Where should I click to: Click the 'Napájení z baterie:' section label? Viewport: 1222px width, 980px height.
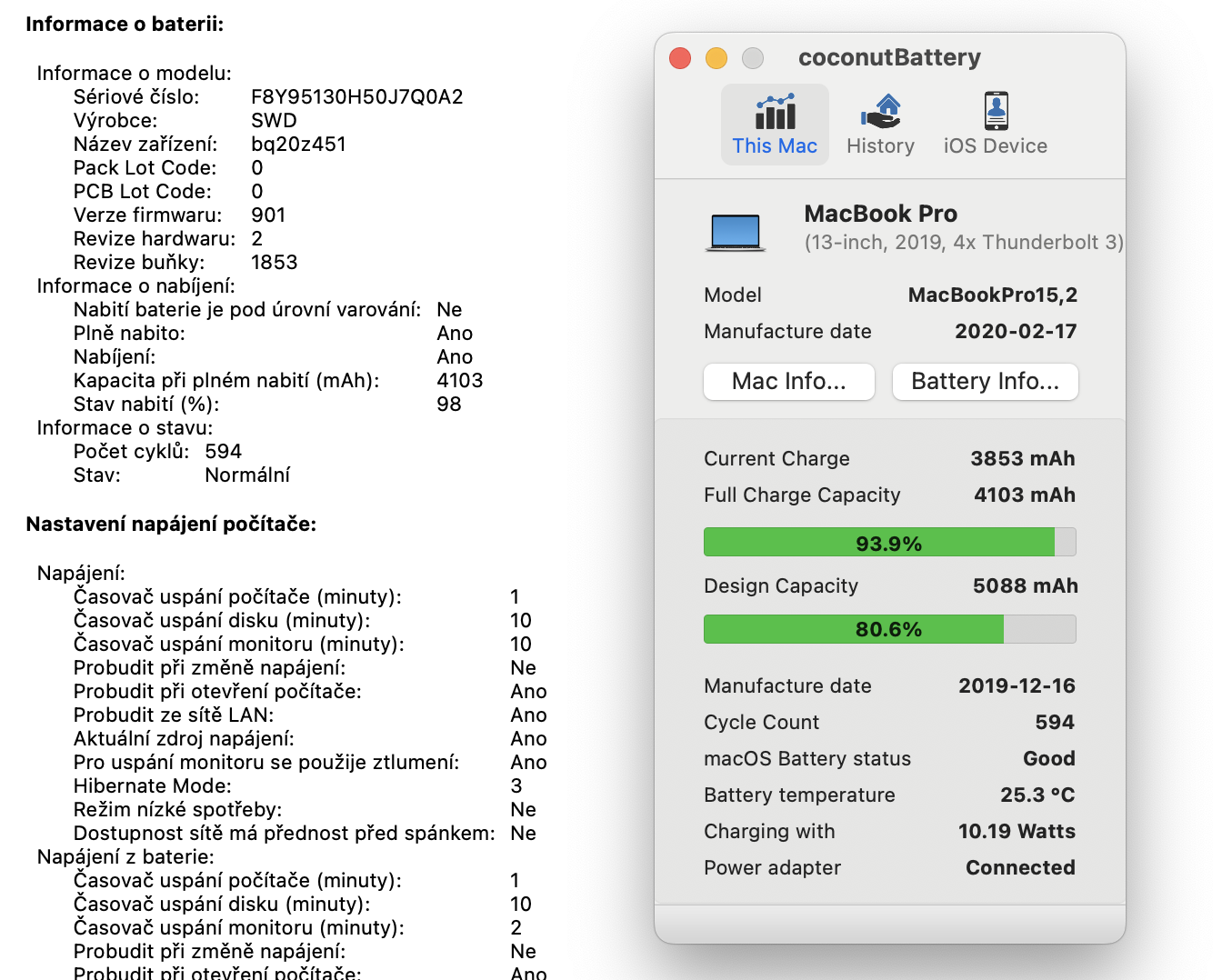pyautogui.click(x=125, y=857)
